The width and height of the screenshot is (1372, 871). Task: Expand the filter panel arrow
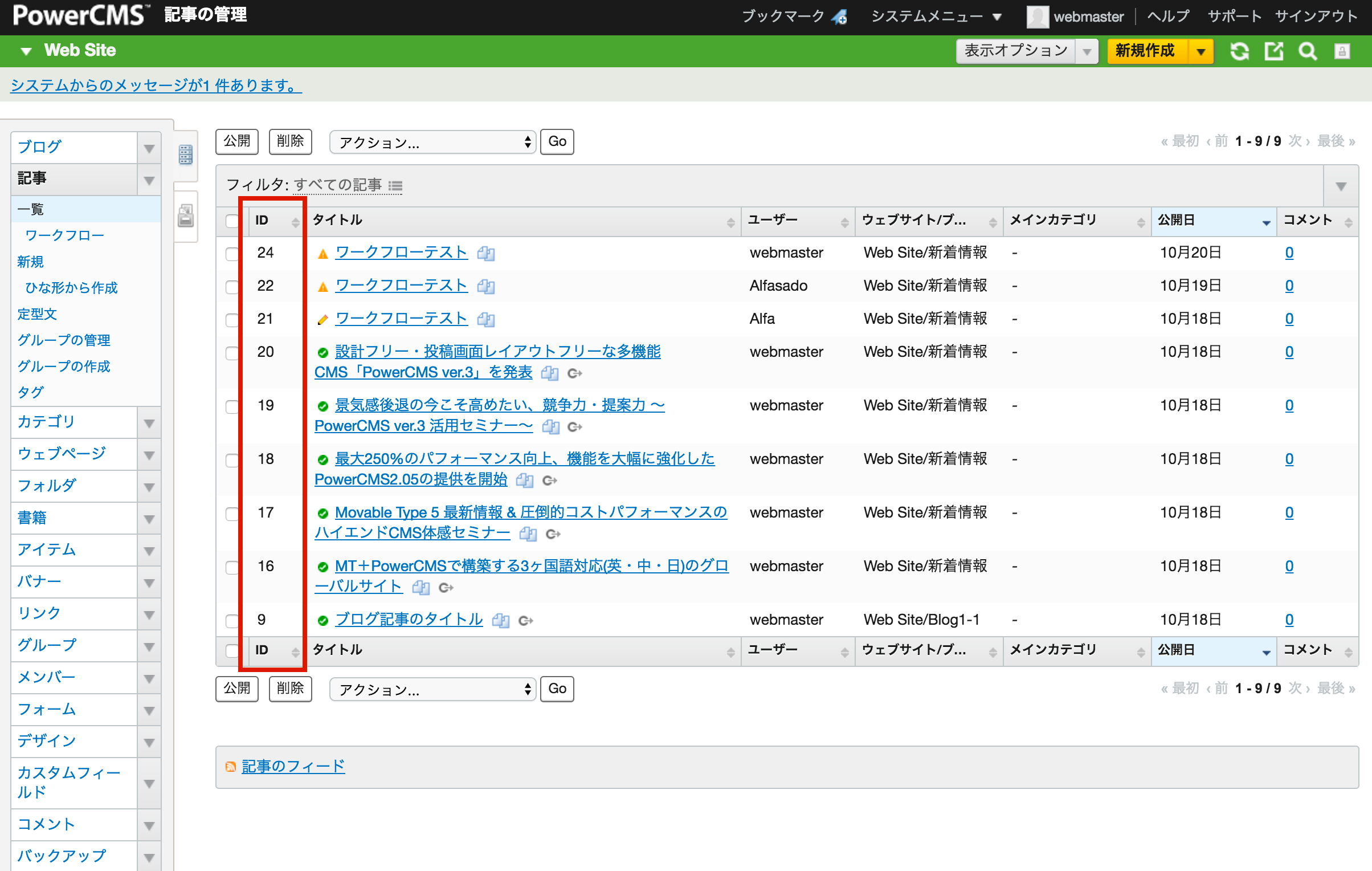tap(1341, 186)
